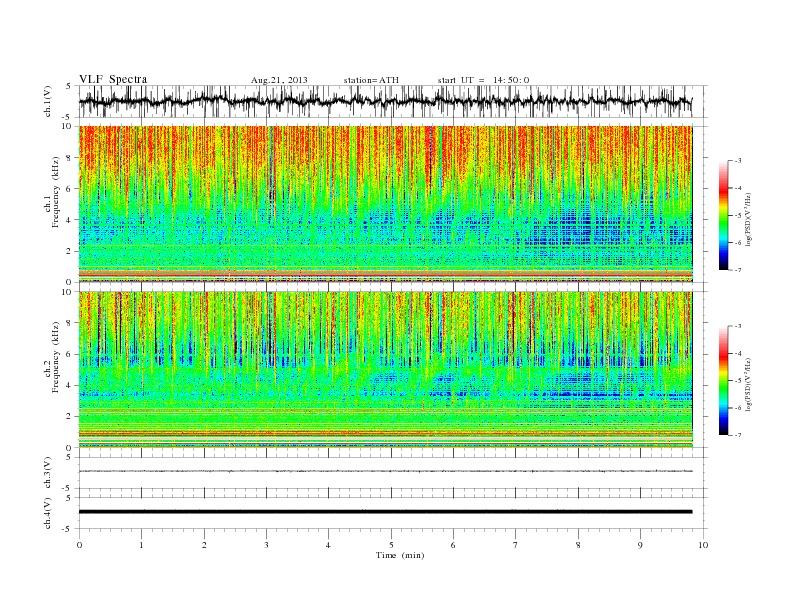Click time axis tick label "10" at the right end

pos(703,545)
